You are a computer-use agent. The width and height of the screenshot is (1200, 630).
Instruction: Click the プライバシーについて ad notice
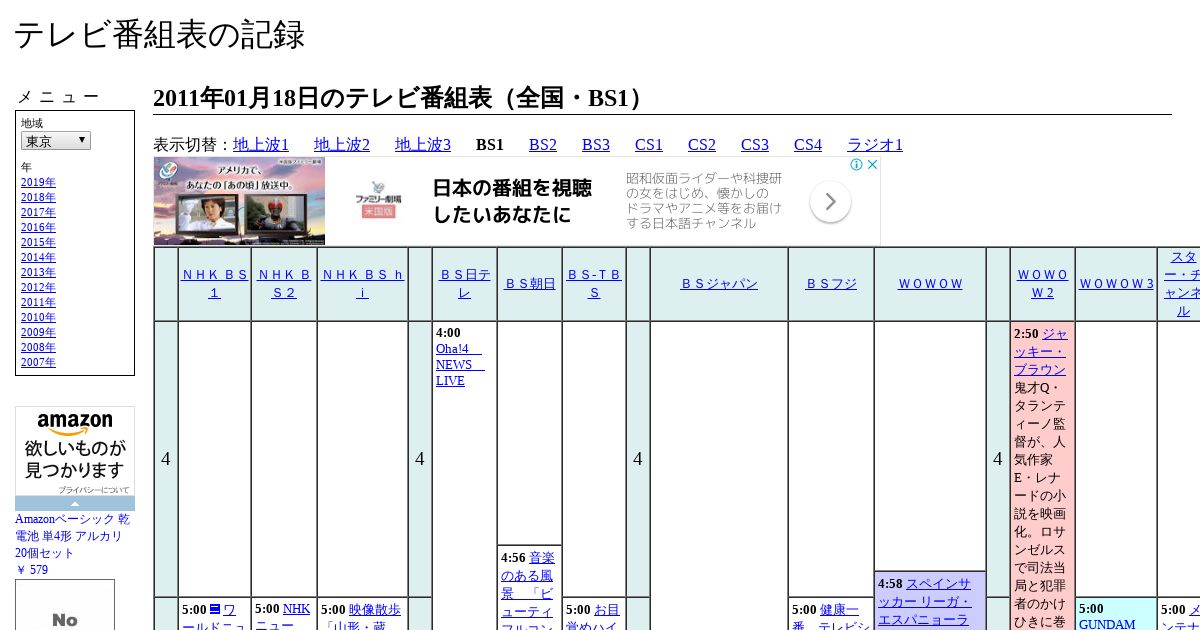click(x=94, y=490)
